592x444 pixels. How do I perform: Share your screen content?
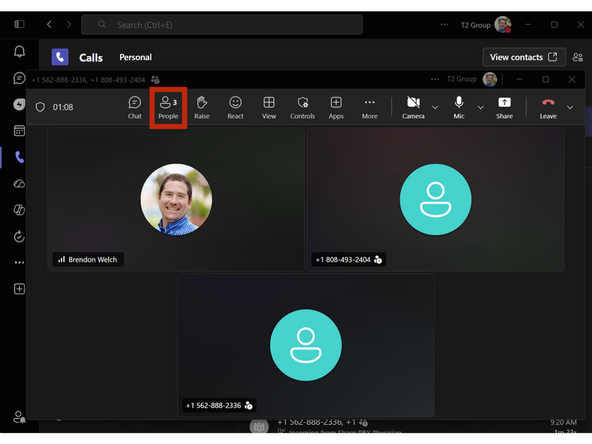[504, 108]
